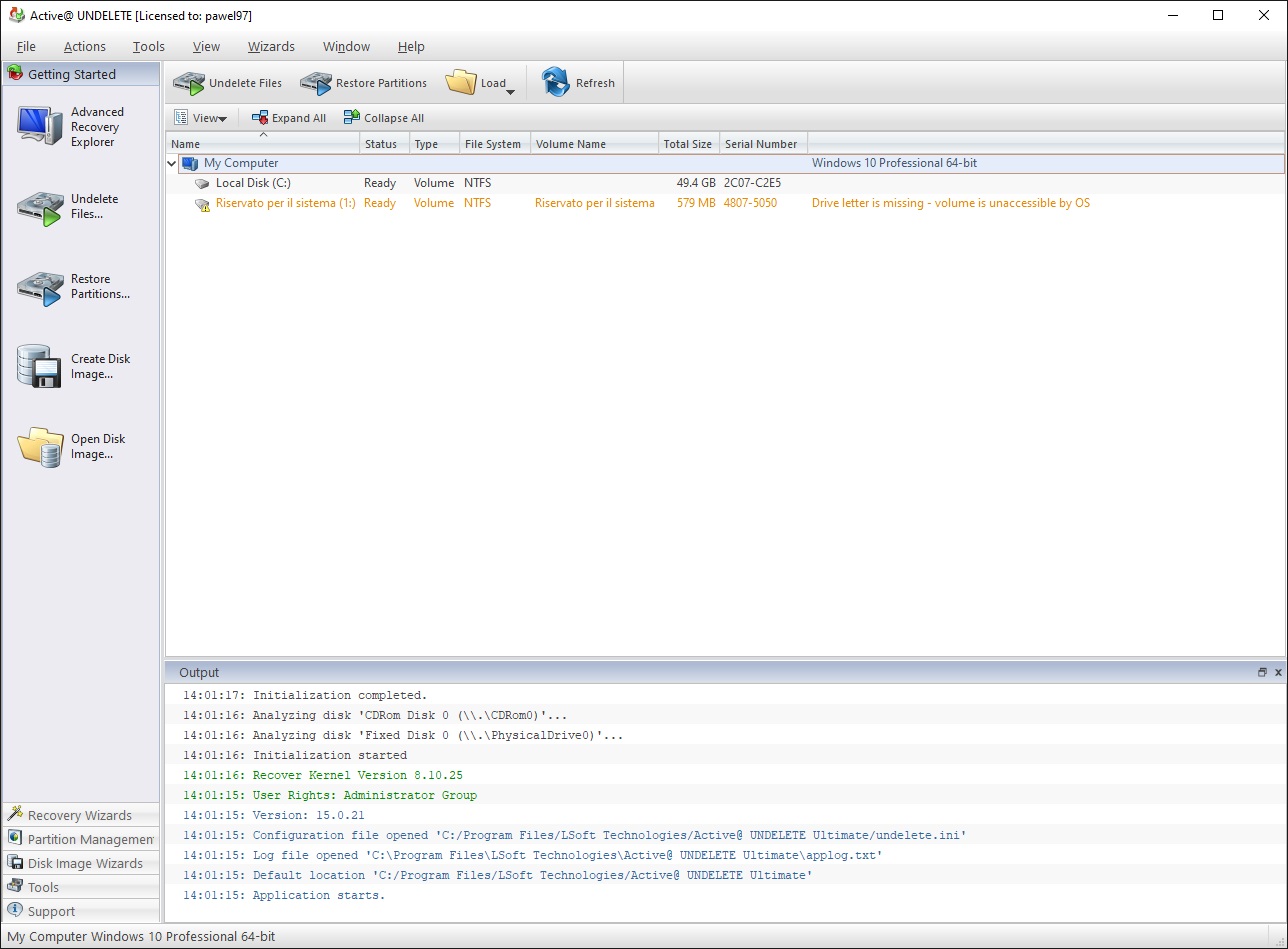Sort by Total Size column header

click(689, 144)
